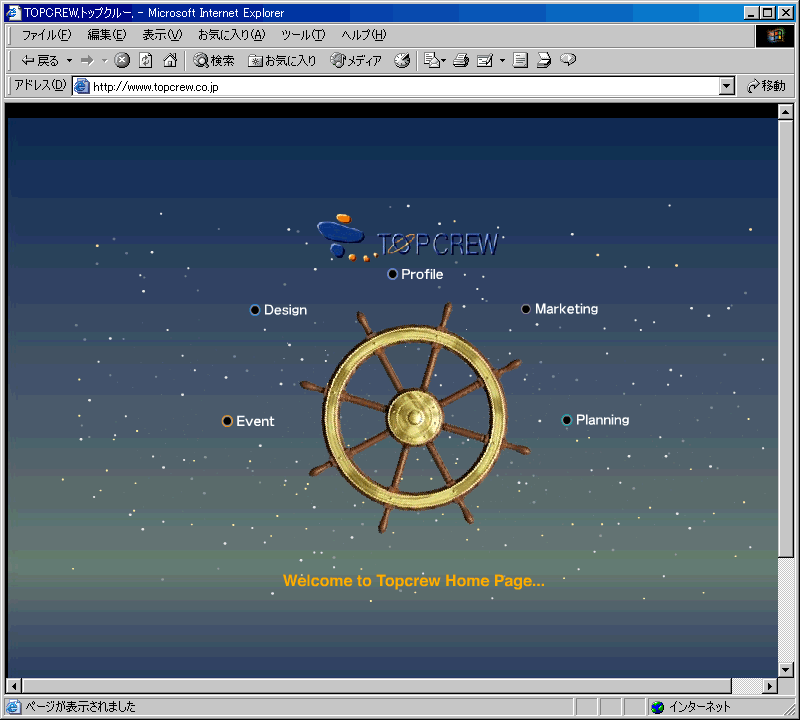Open the Event link
The width and height of the screenshot is (800, 720).
click(x=255, y=421)
